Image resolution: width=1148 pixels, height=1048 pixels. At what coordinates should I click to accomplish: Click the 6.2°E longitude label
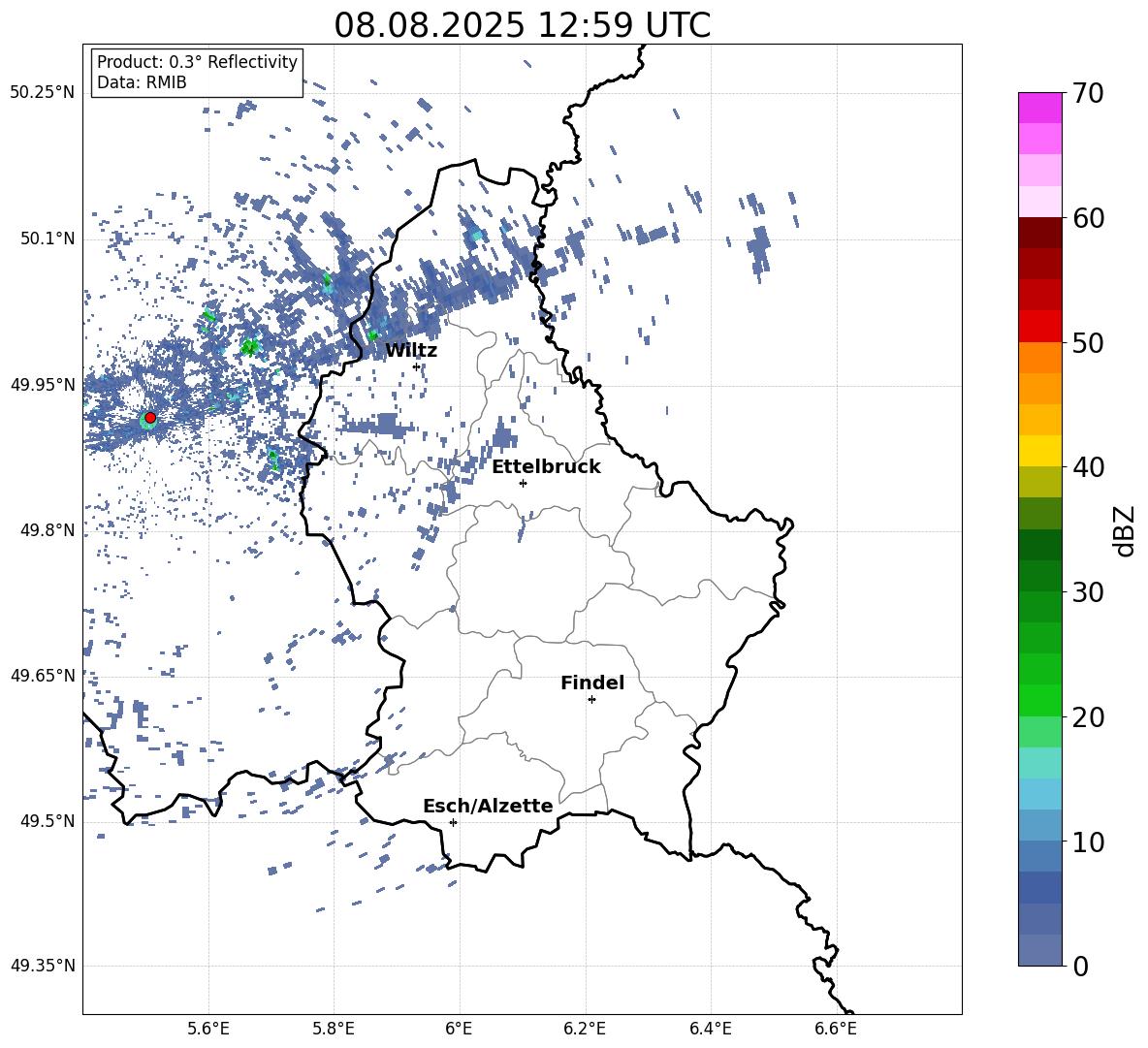coord(585,1029)
